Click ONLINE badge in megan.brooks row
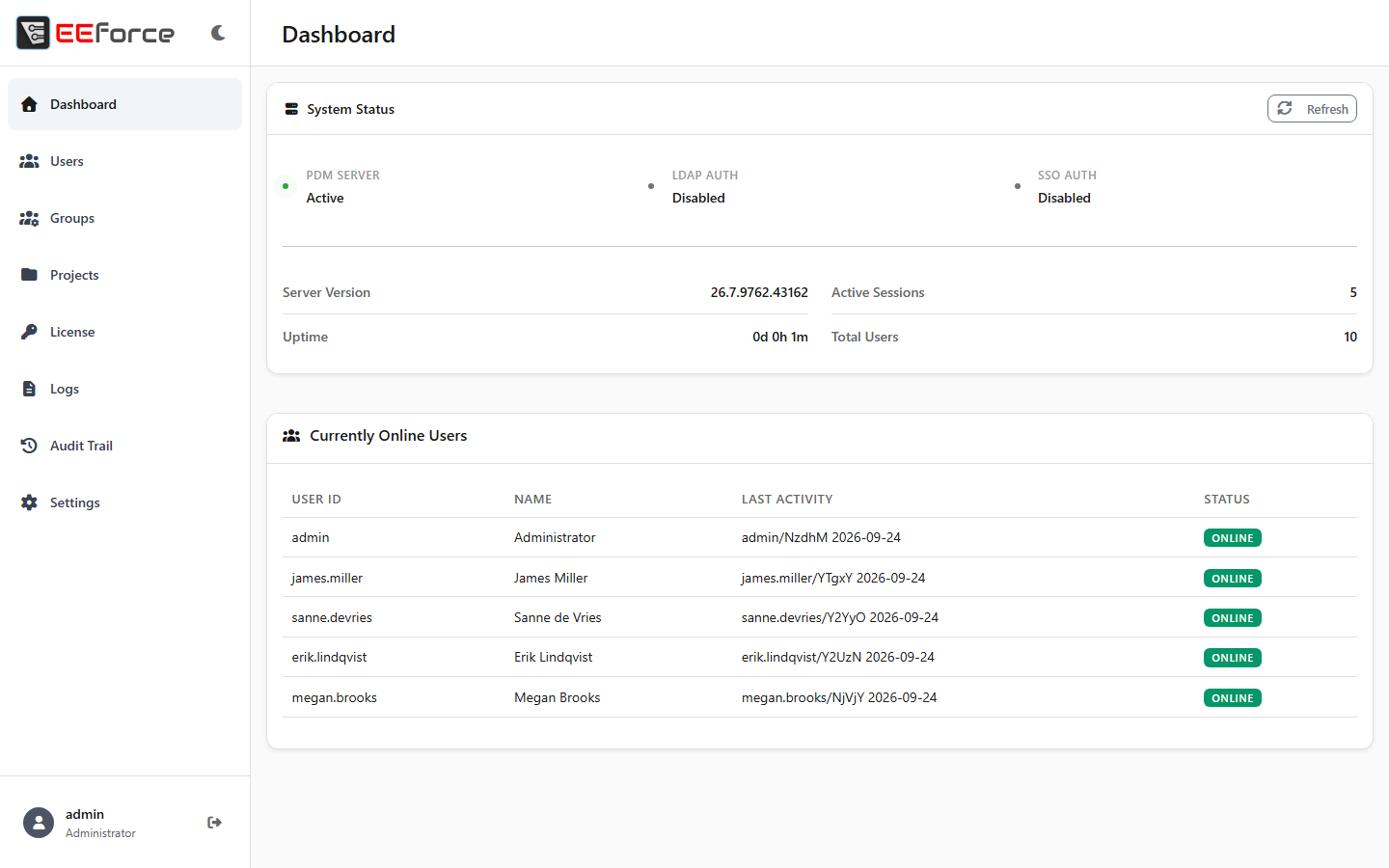 [1233, 698]
